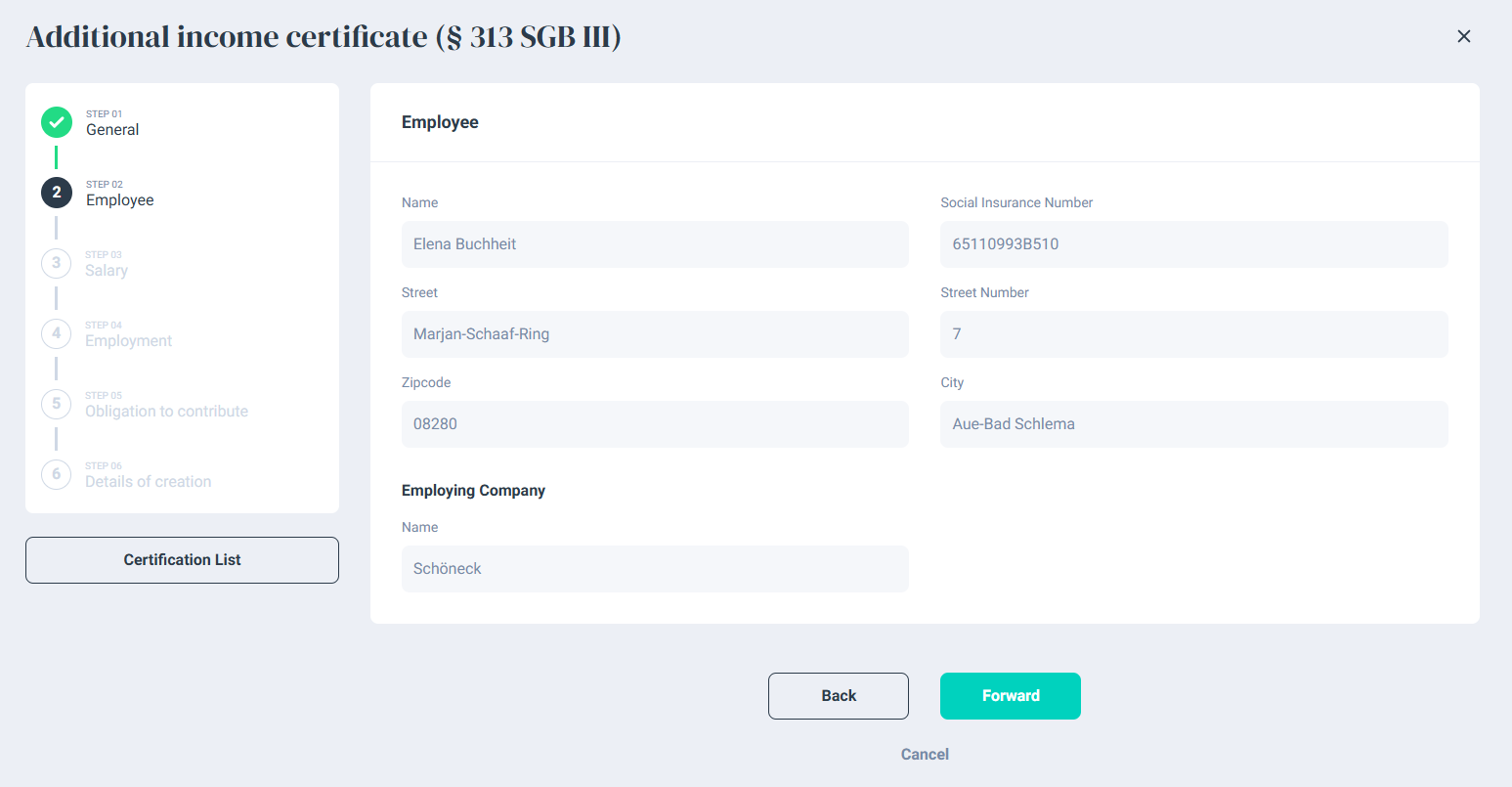This screenshot has width=1512, height=787.
Task: Select the Employing Company Name field
Action: (655, 569)
